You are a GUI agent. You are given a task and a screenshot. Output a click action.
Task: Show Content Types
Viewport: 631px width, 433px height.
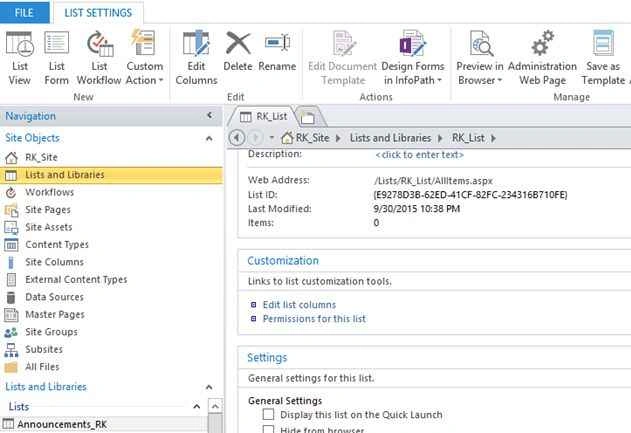click(x=57, y=245)
